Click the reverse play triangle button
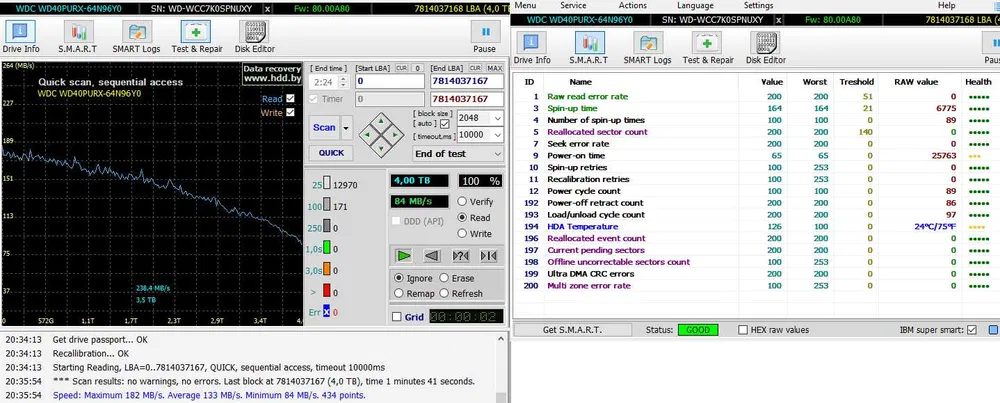Viewport: 1000px width, 403px height. click(x=432, y=256)
